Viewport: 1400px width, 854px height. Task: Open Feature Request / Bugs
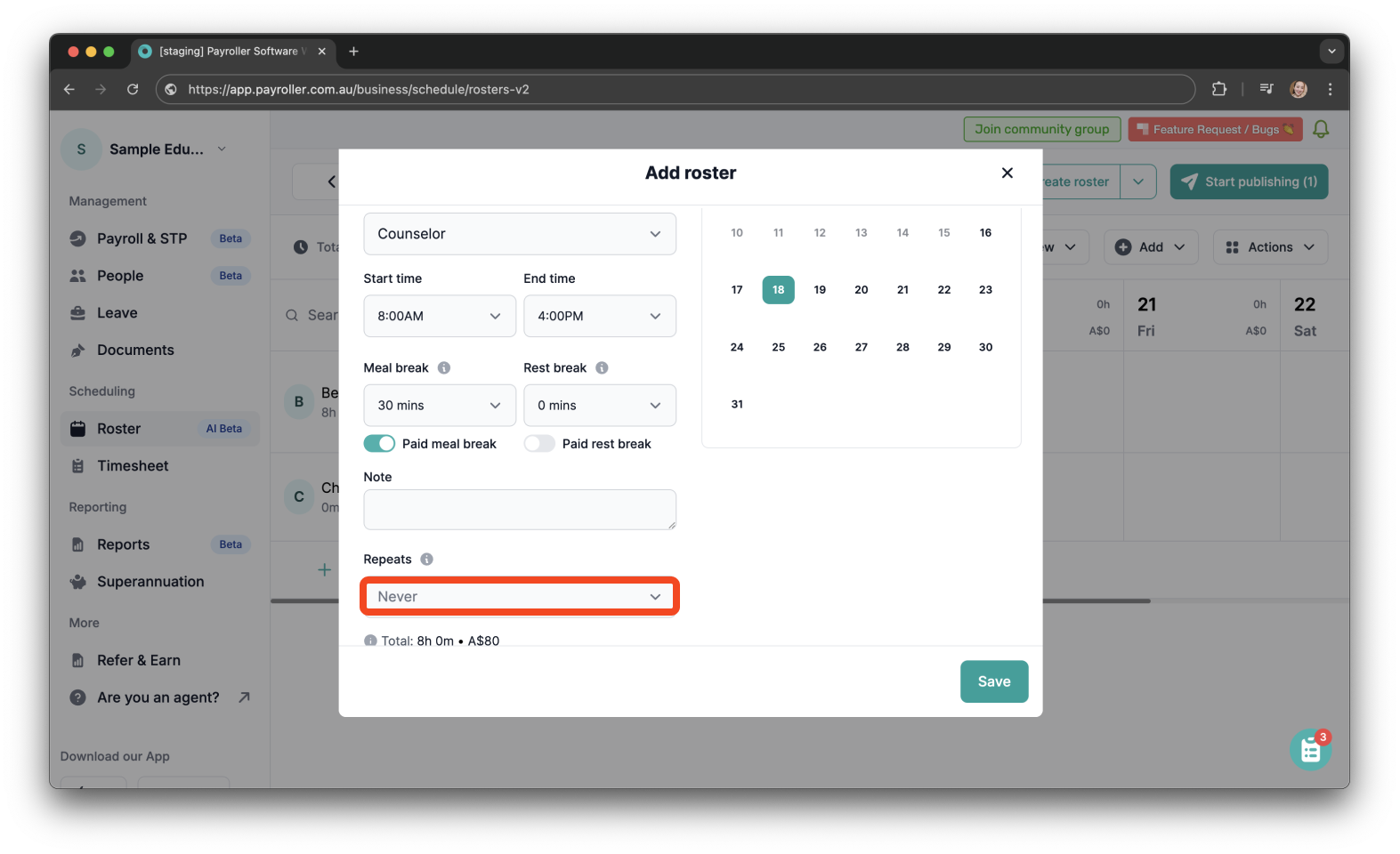pos(1215,129)
